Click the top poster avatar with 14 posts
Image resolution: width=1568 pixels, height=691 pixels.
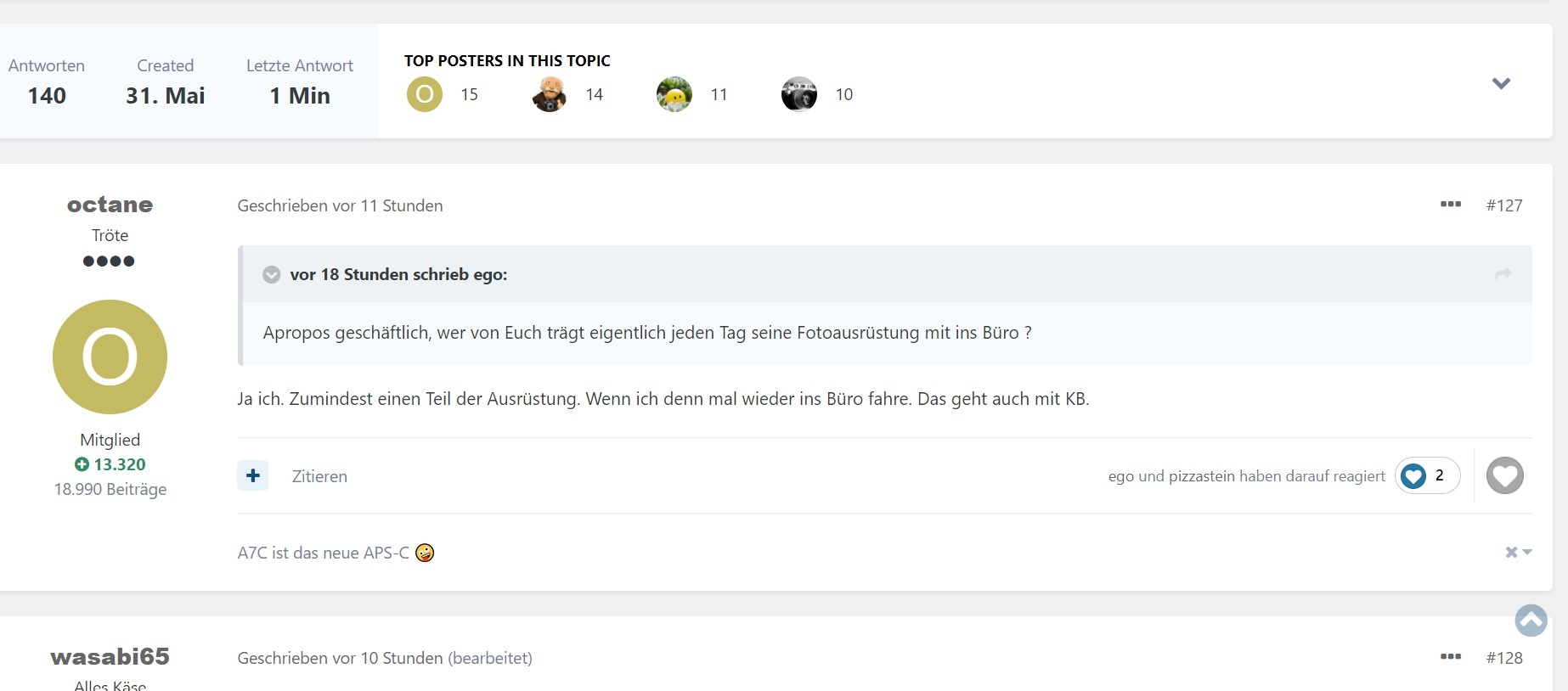click(x=550, y=94)
